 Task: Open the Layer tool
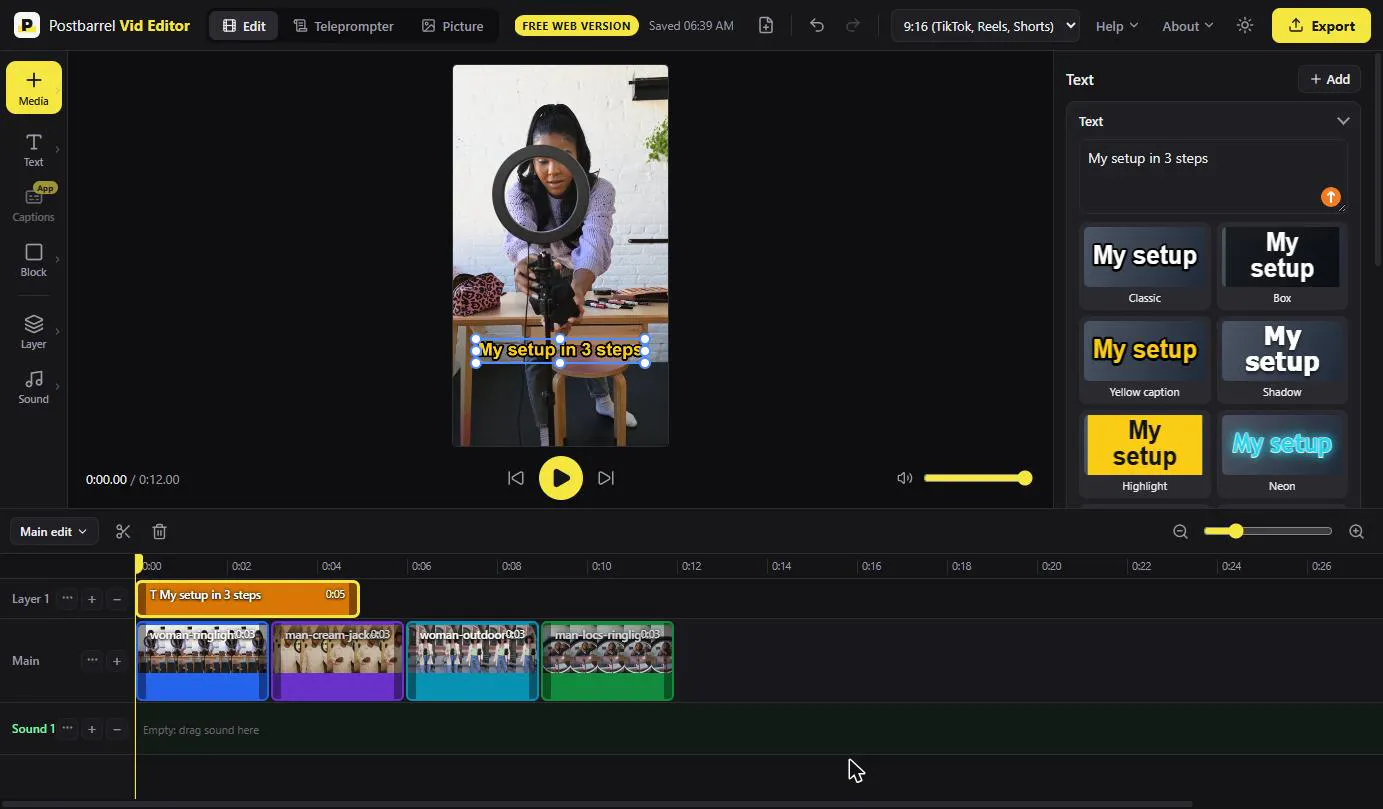(x=33, y=331)
